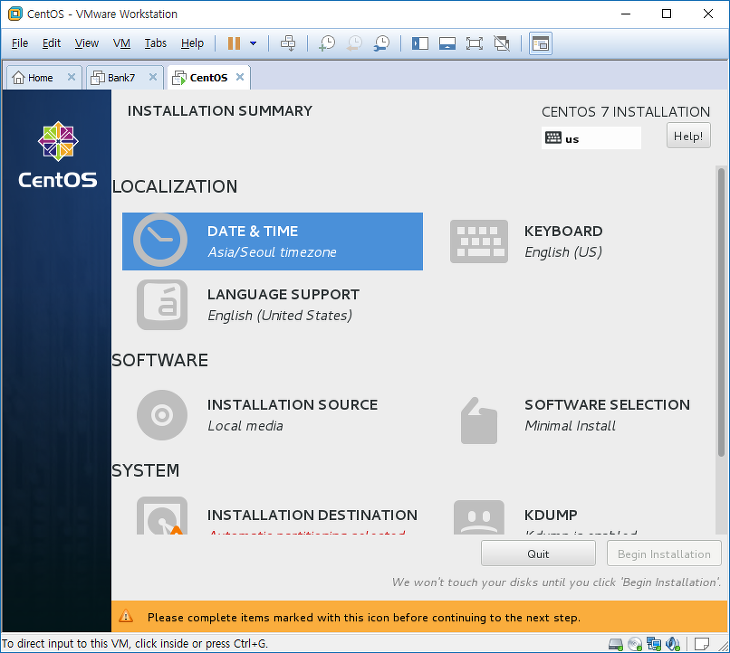Image resolution: width=730 pixels, height=653 pixels.
Task: Close the CentOS tab
Action: point(240,77)
